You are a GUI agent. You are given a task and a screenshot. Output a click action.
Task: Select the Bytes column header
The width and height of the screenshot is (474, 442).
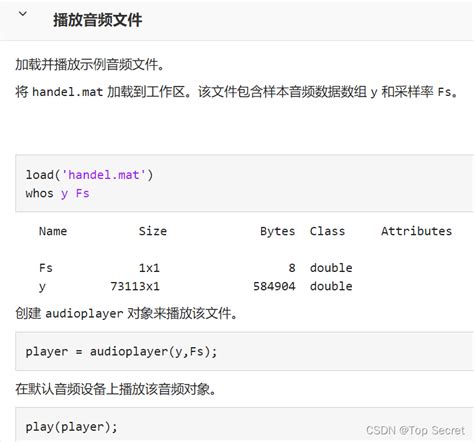click(277, 231)
